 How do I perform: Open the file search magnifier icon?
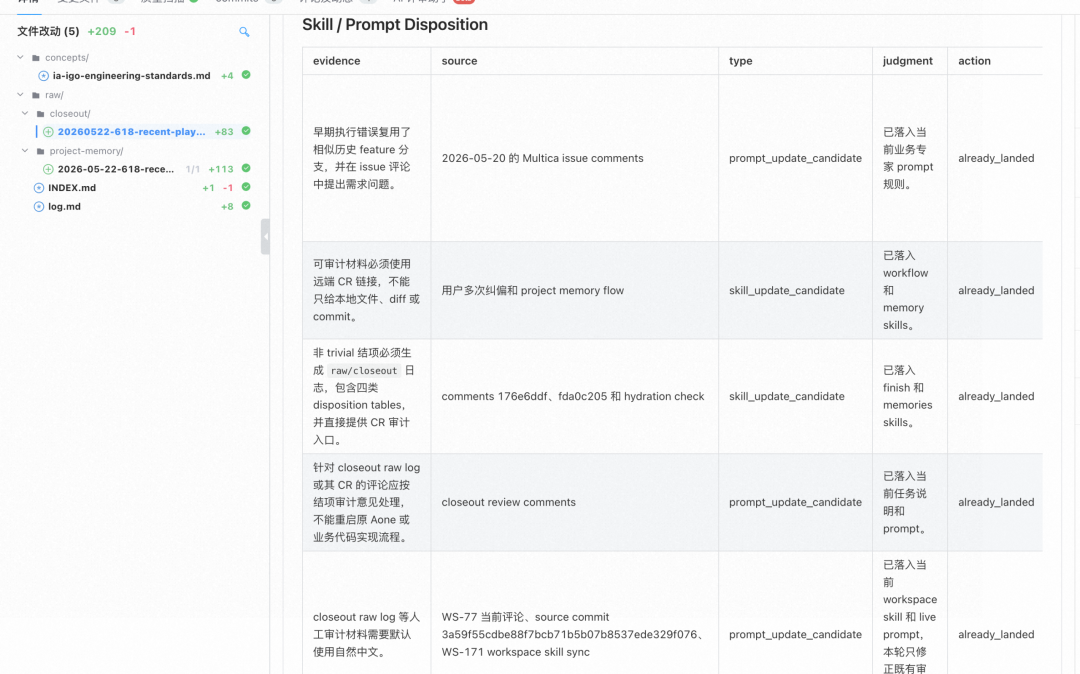click(x=244, y=32)
